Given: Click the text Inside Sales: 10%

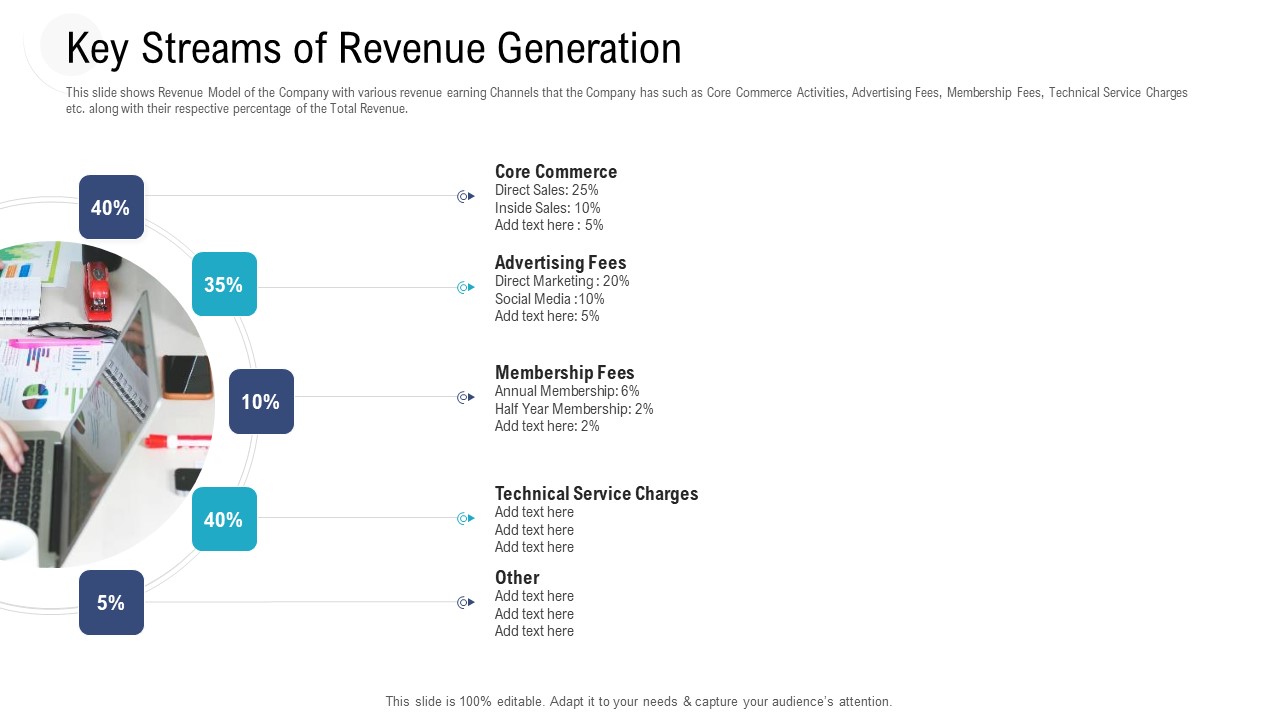Looking at the screenshot, I should 548,208.
